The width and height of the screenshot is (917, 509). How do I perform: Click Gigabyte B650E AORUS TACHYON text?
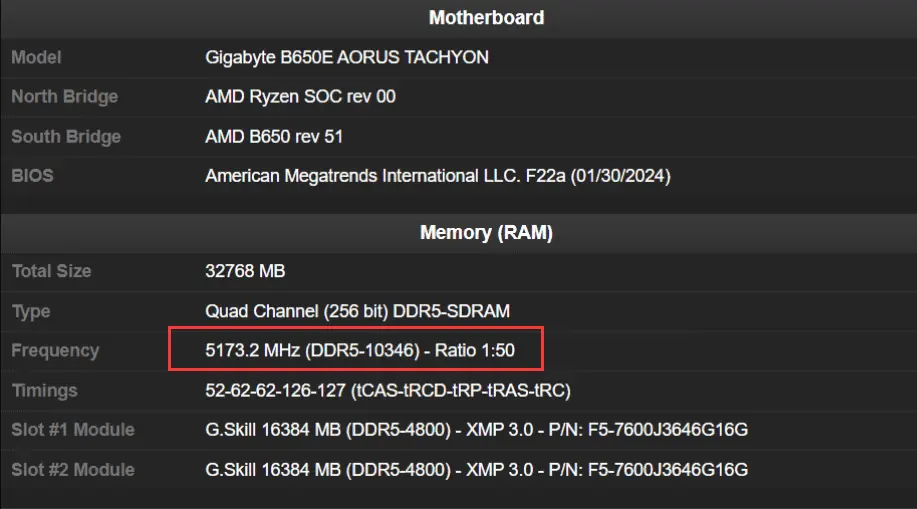346,57
